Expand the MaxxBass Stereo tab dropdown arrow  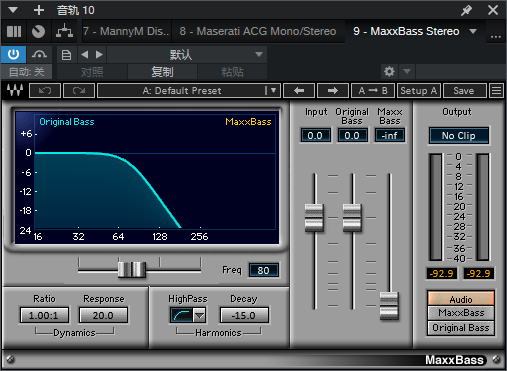tap(473, 31)
